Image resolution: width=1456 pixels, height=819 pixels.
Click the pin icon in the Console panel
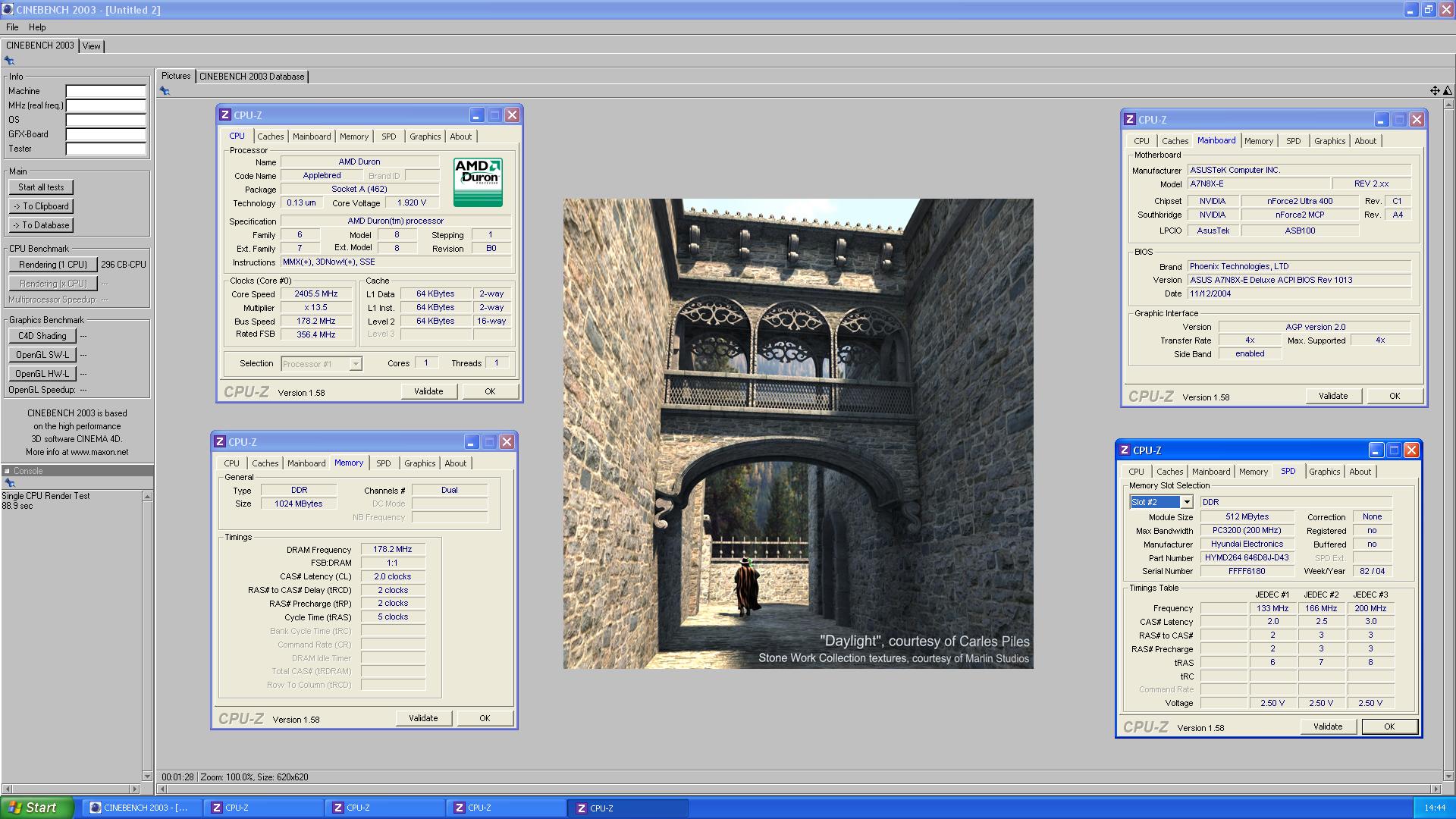[x=9, y=483]
